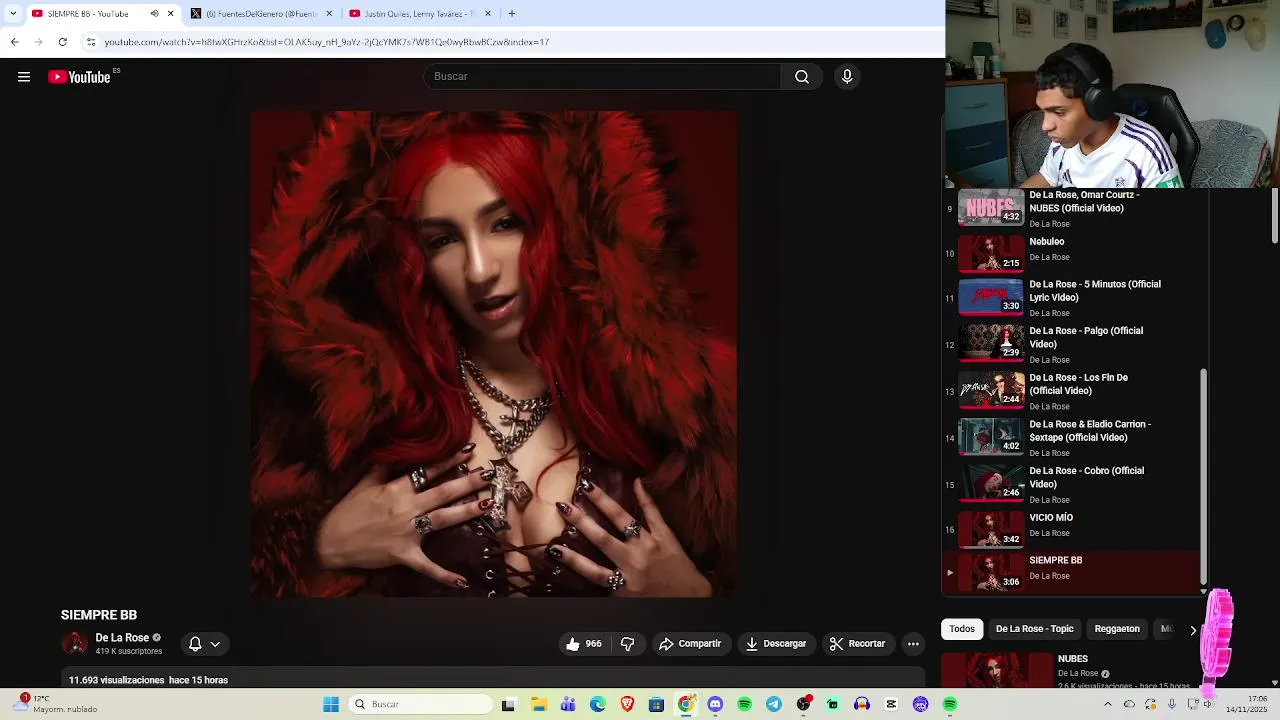Open a new browser tab
Screen dimensions: 1280x720
point(511,14)
